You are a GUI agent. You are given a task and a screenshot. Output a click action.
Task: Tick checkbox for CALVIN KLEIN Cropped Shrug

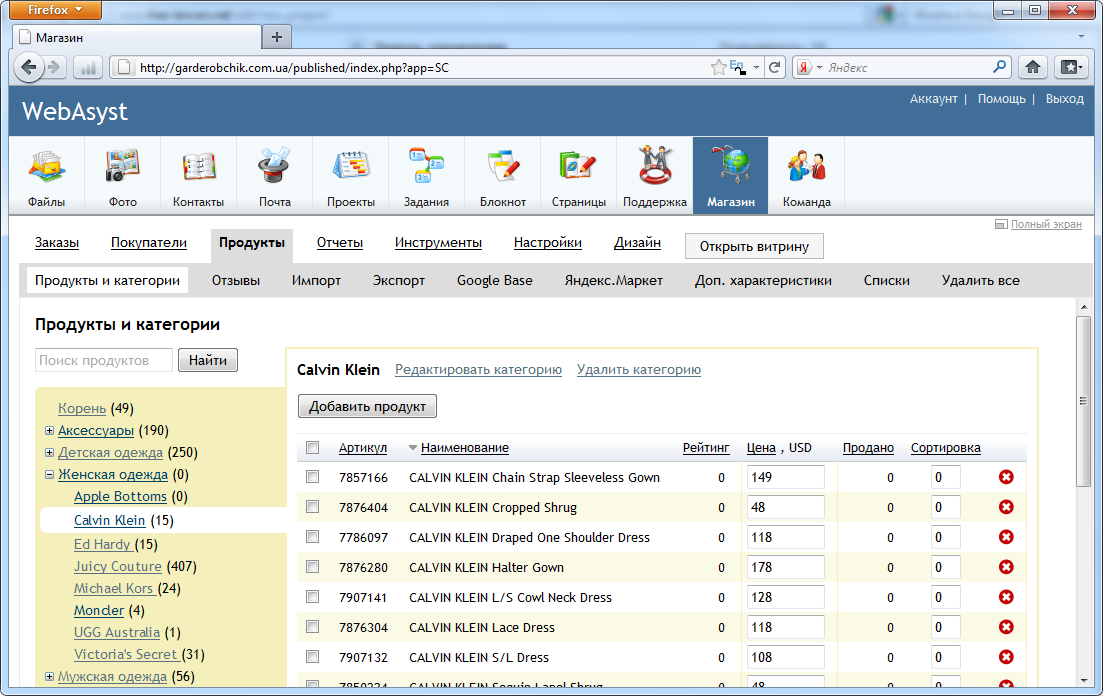click(x=313, y=507)
